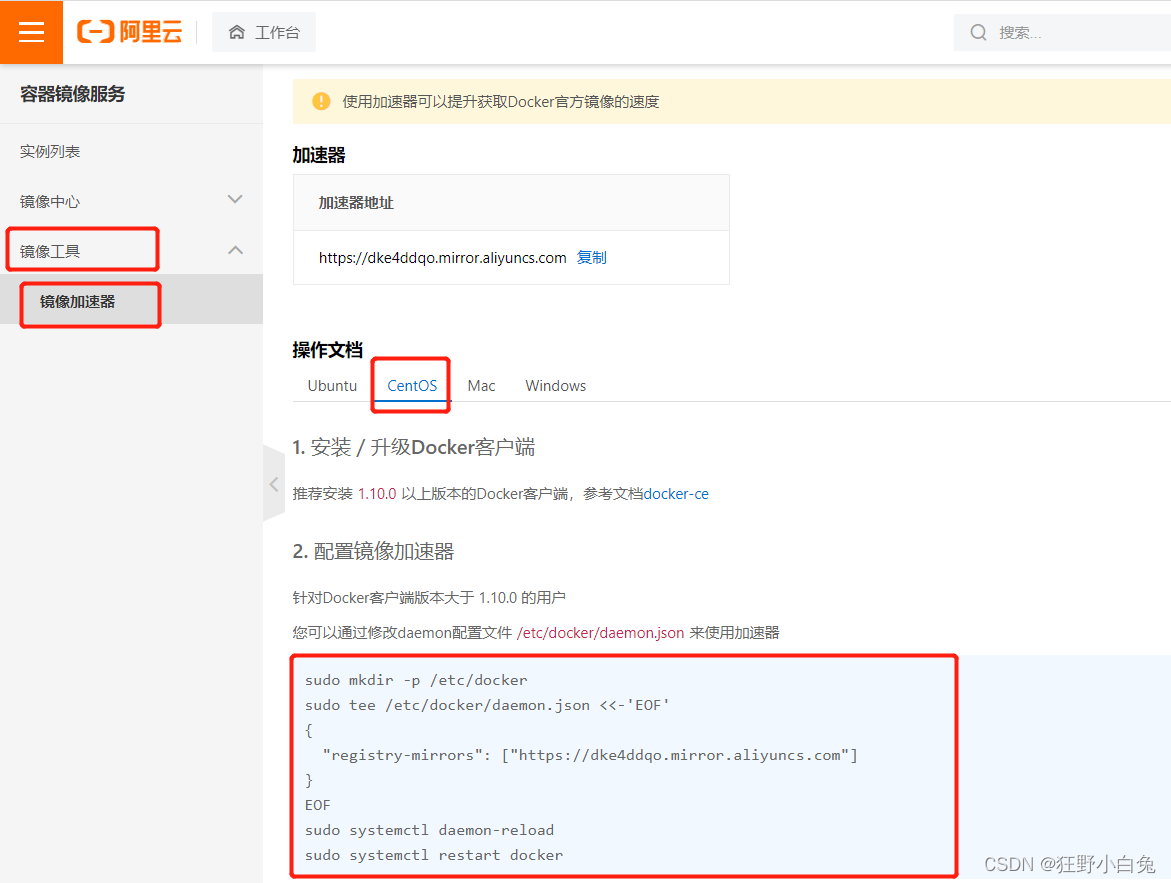Click the /etc/docker/daemon.json path text

[600, 633]
